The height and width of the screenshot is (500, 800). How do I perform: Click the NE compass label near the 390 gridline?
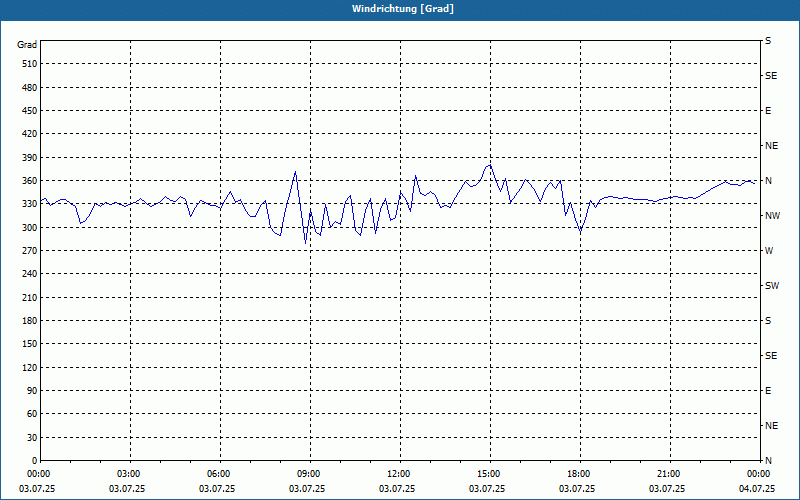[771, 146]
